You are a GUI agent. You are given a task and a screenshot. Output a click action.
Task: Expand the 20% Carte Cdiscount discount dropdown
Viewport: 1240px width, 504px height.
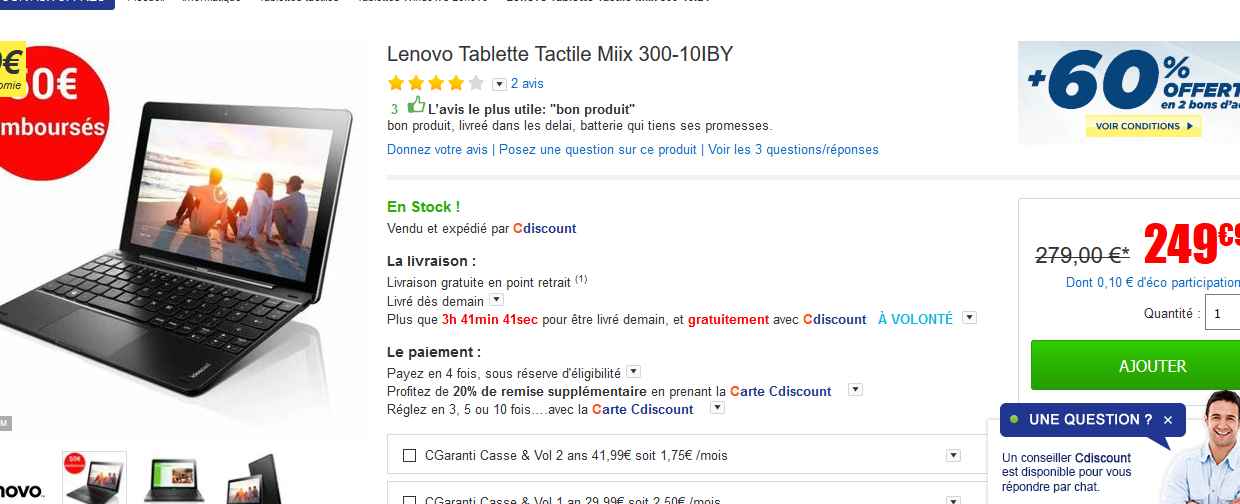click(854, 390)
